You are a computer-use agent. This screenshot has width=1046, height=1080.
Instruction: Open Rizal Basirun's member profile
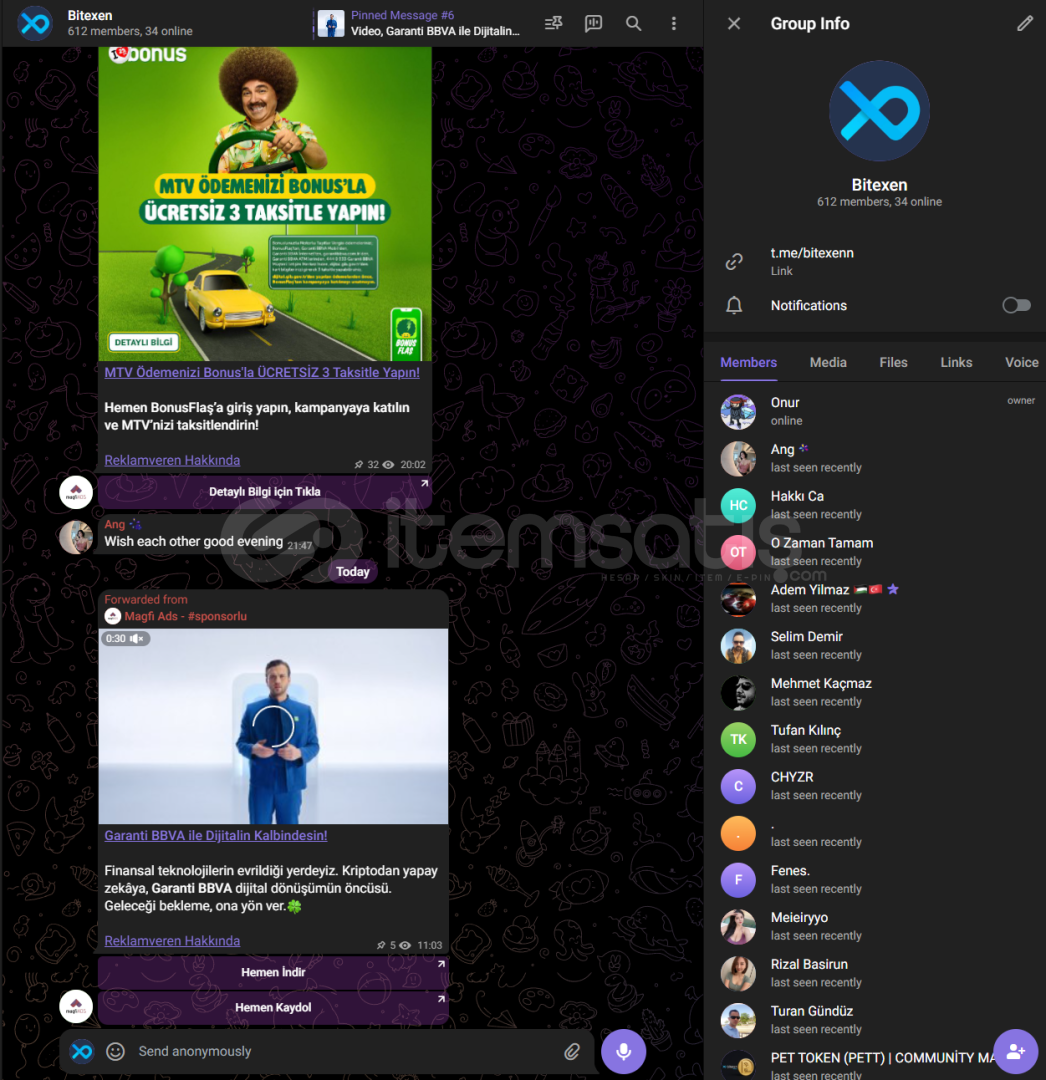pyautogui.click(x=877, y=973)
